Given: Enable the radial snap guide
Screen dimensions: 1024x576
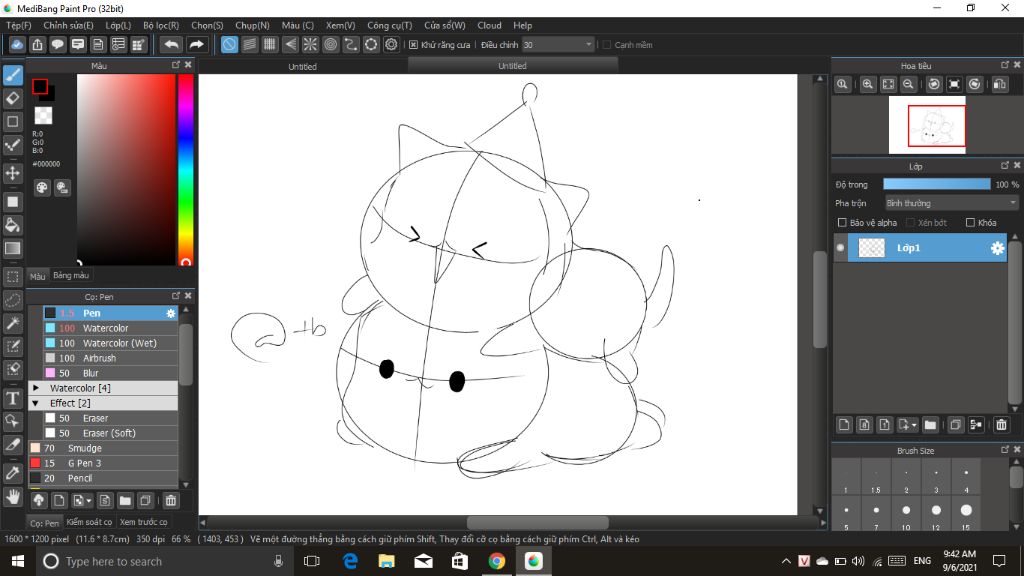Looking at the screenshot, I should [x=310, y=44].
